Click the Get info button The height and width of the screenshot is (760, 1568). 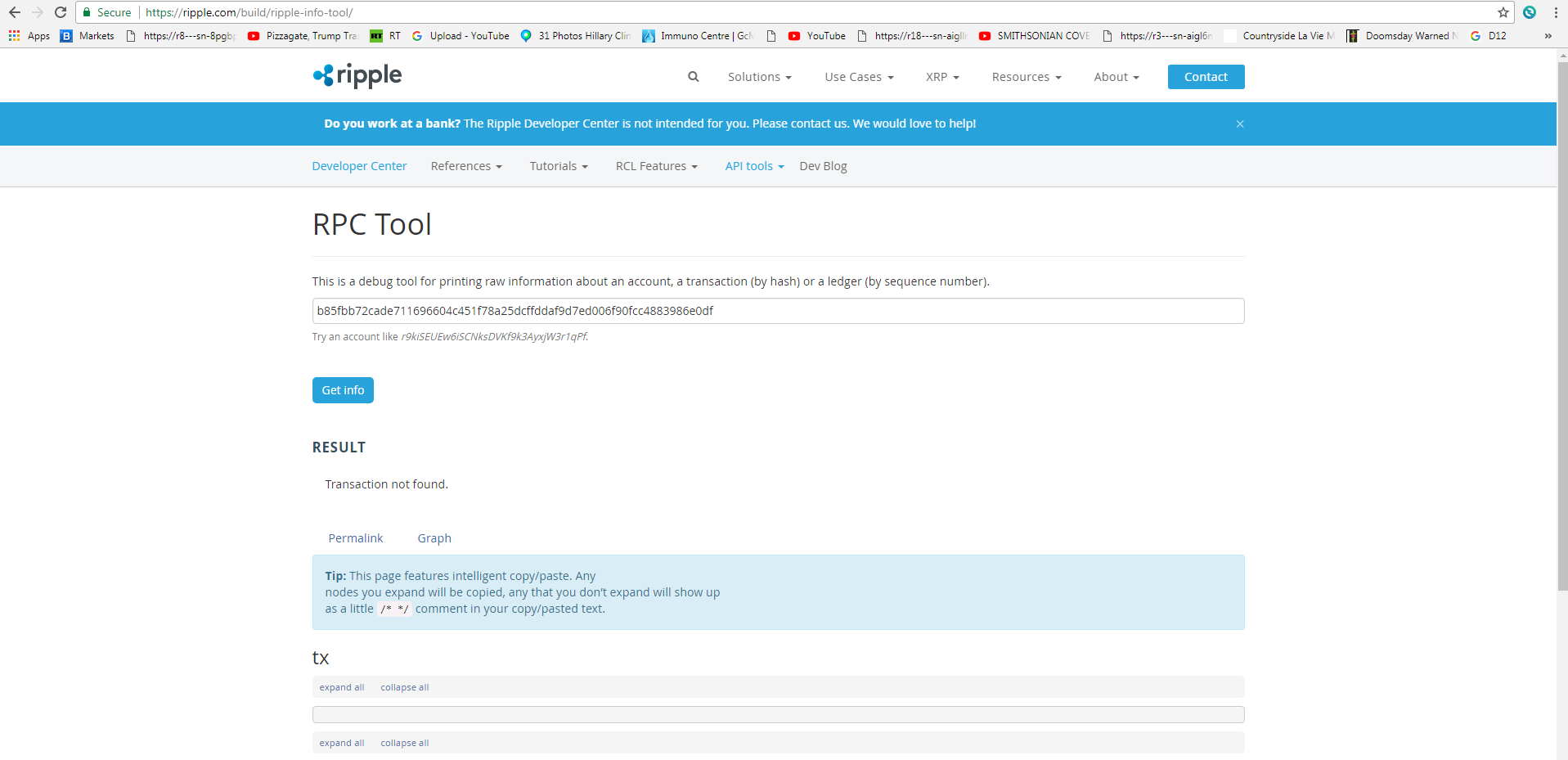(343, 390)
